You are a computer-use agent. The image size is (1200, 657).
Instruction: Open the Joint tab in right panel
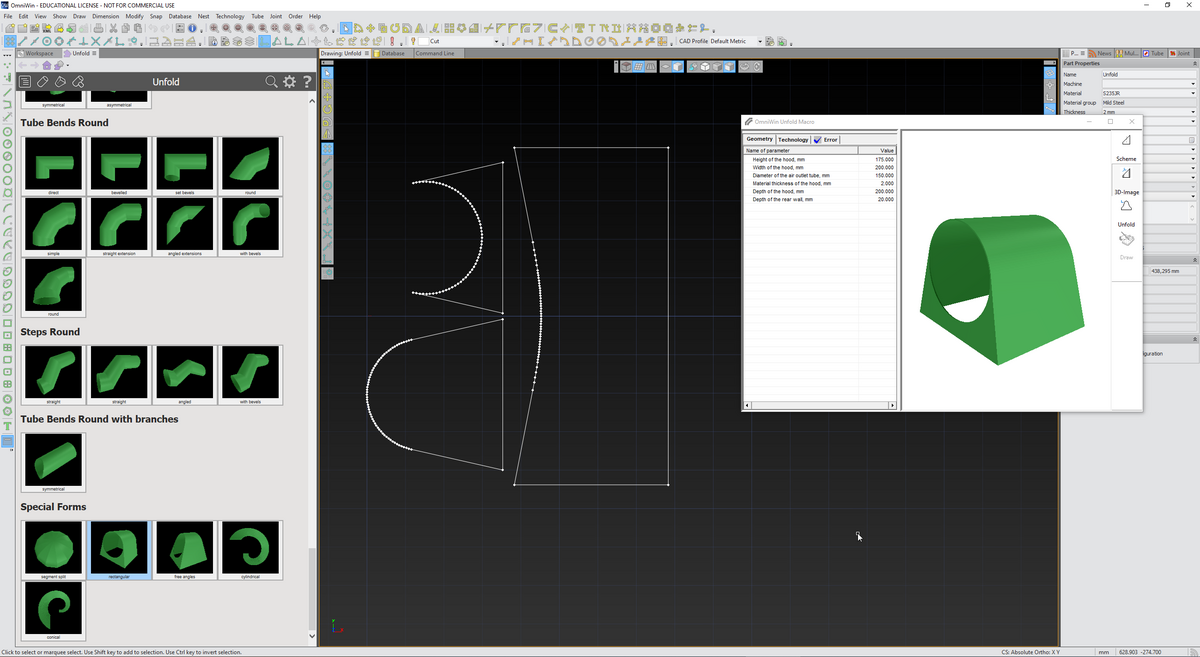[x=1182, y=53]
